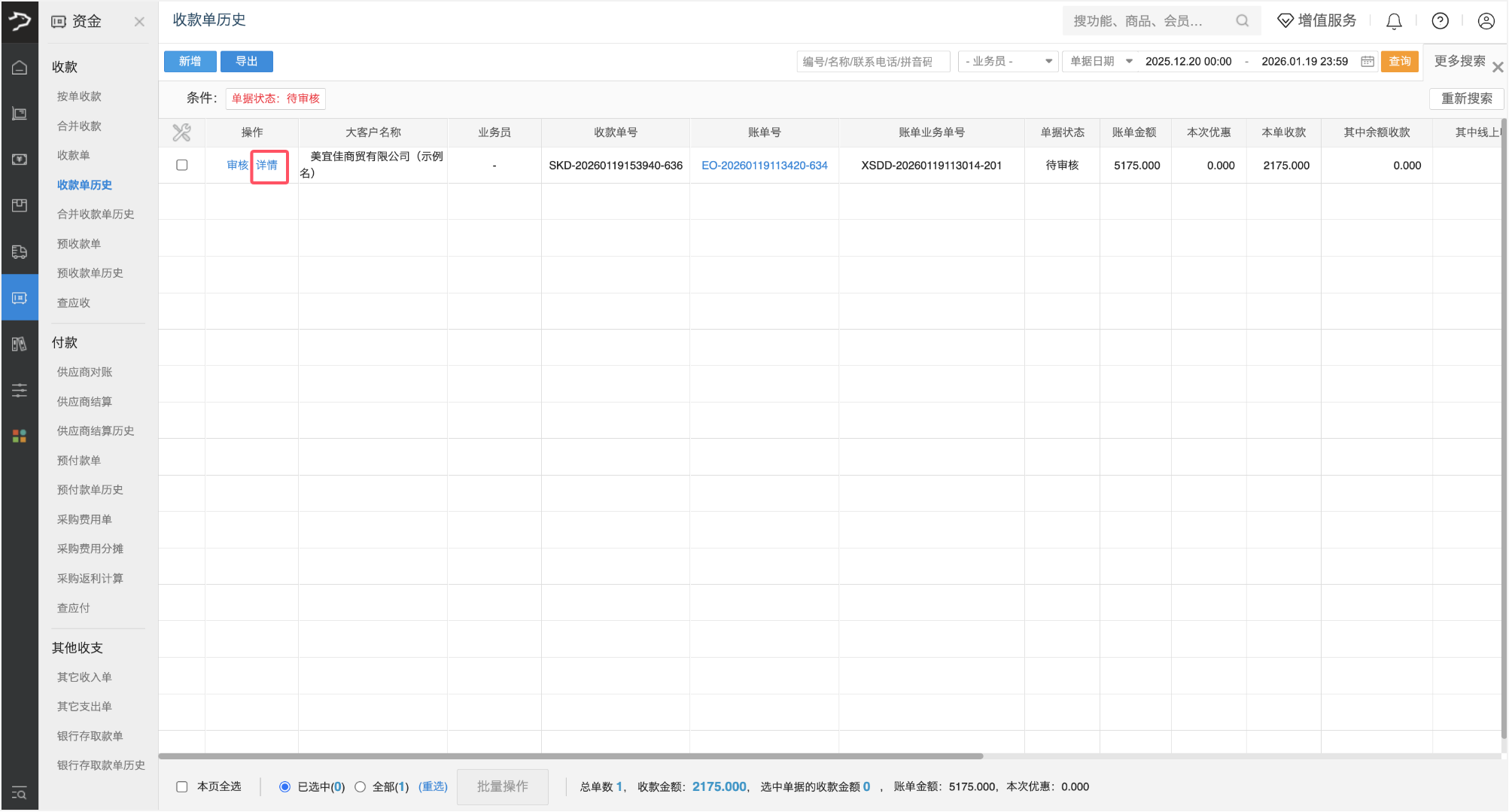Expand the 业务员 dropdown
1509x812 pixels.
[x=1008, y=62]
